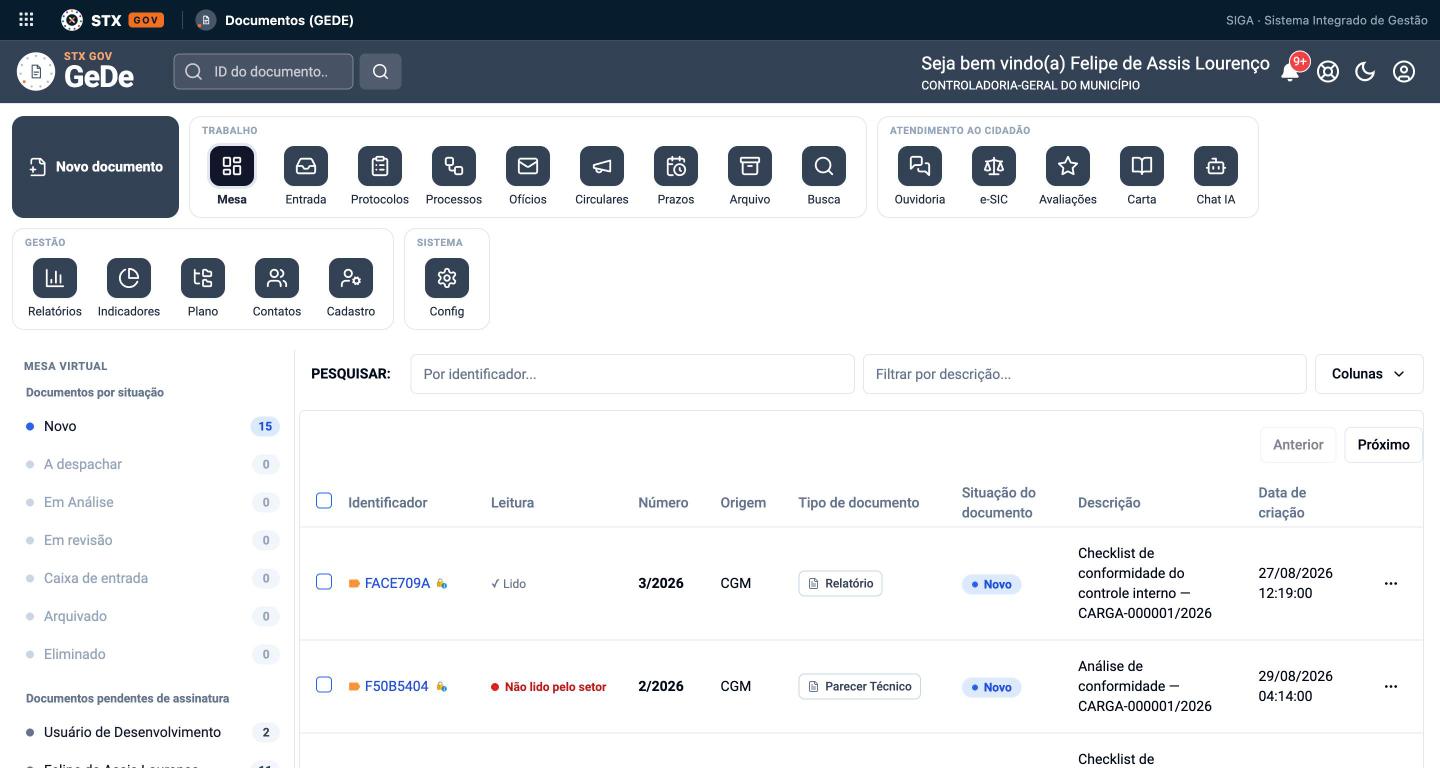The height and width of the screenshot is (768, 1440).
Task: Open Ouvidoria chat section
Action: click(x=920, y=166)
